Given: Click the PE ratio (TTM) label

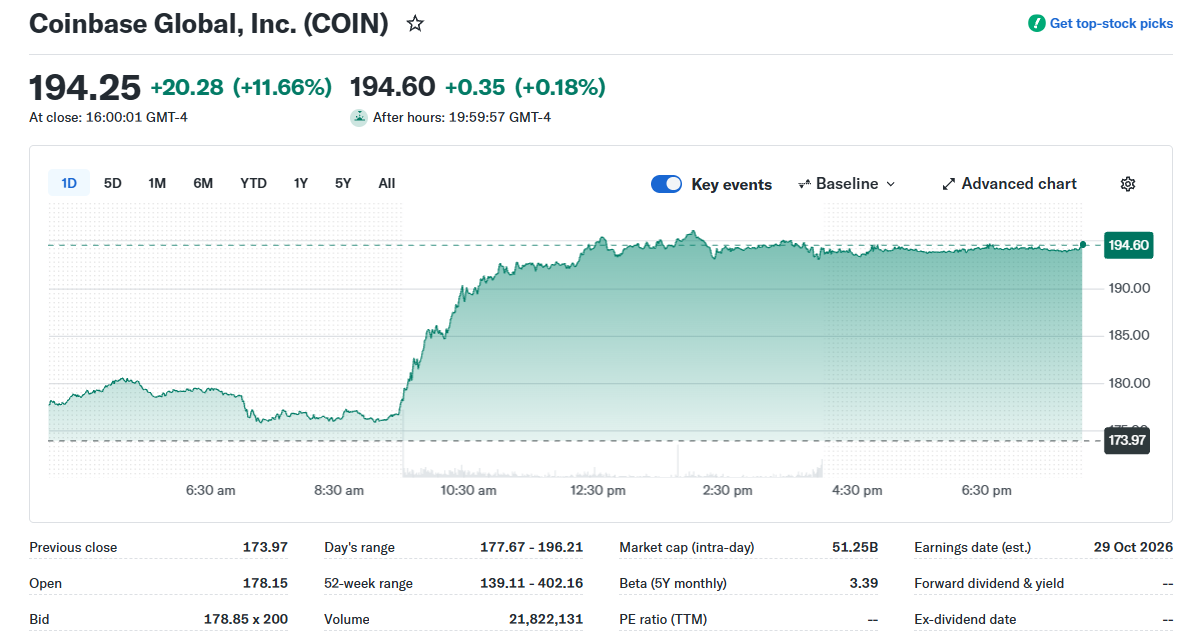Looking at the screenshot, I should pos(663,620).
